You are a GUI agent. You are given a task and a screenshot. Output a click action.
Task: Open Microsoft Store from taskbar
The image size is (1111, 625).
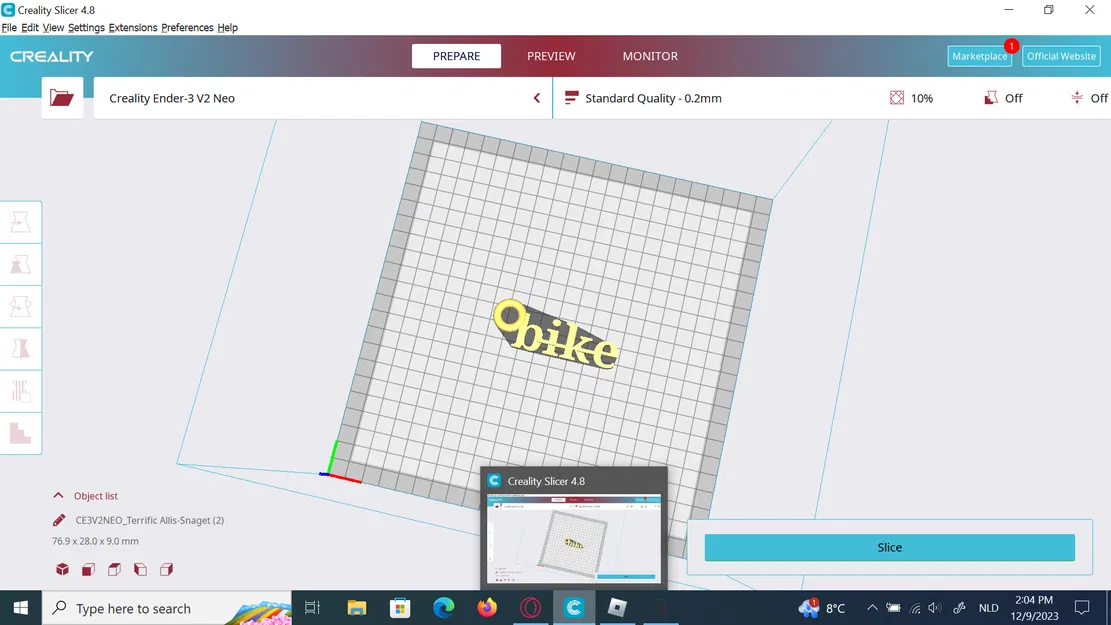[x=400, y=608]
